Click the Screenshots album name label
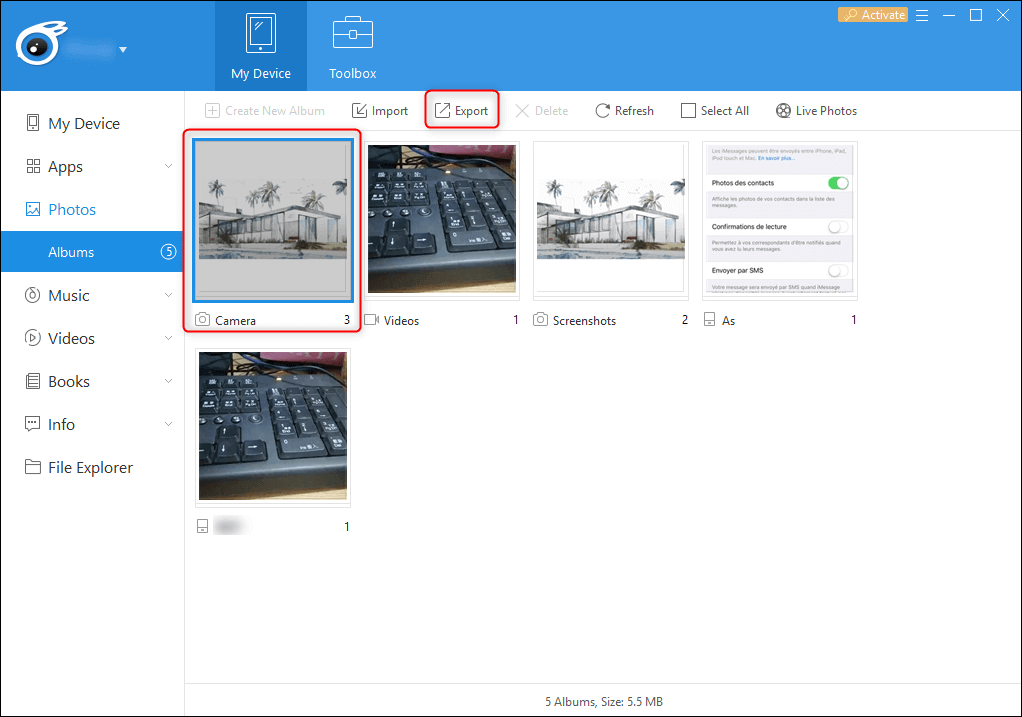This screenshot has width=1022, height=717. (584, 321)
